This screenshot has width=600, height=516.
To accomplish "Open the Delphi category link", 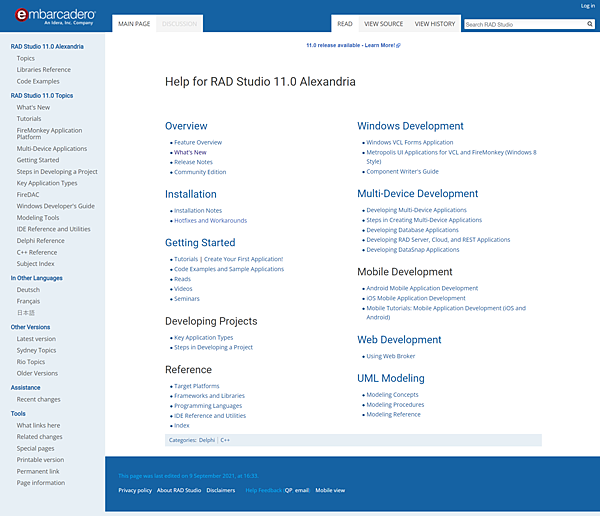I will point(207,440).
